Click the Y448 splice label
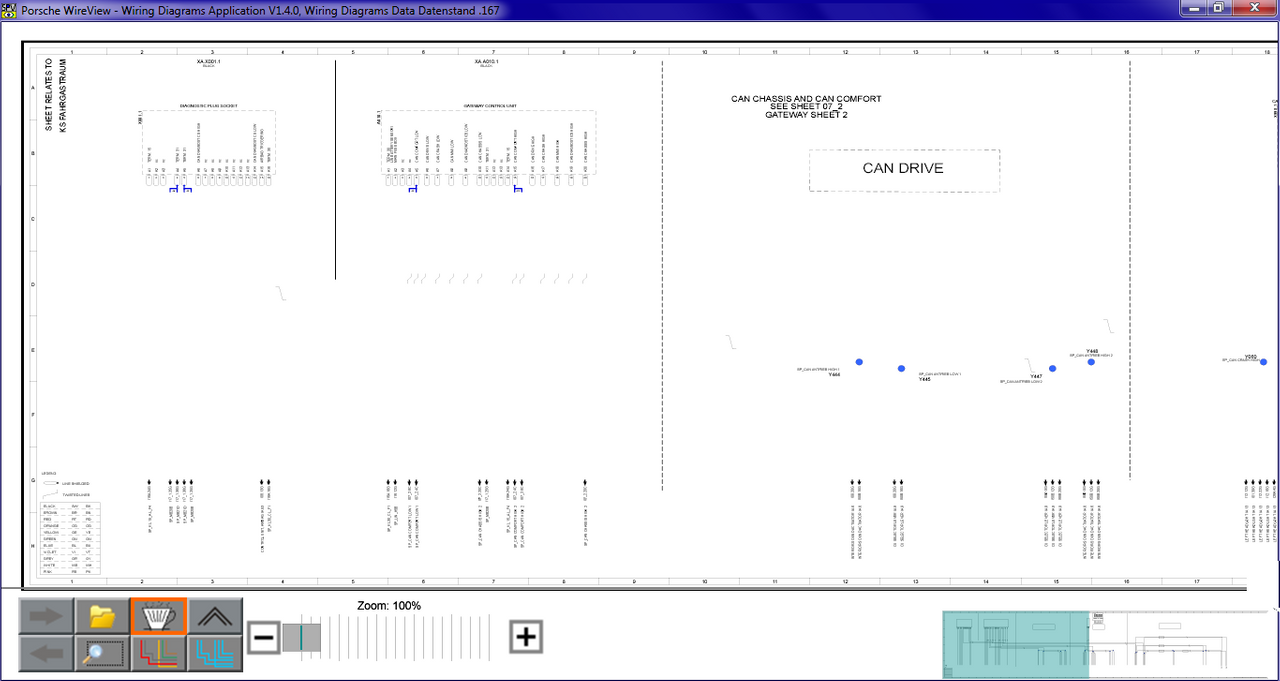The width and height of the screenshot is (1280, 681). pos(1092,351)
